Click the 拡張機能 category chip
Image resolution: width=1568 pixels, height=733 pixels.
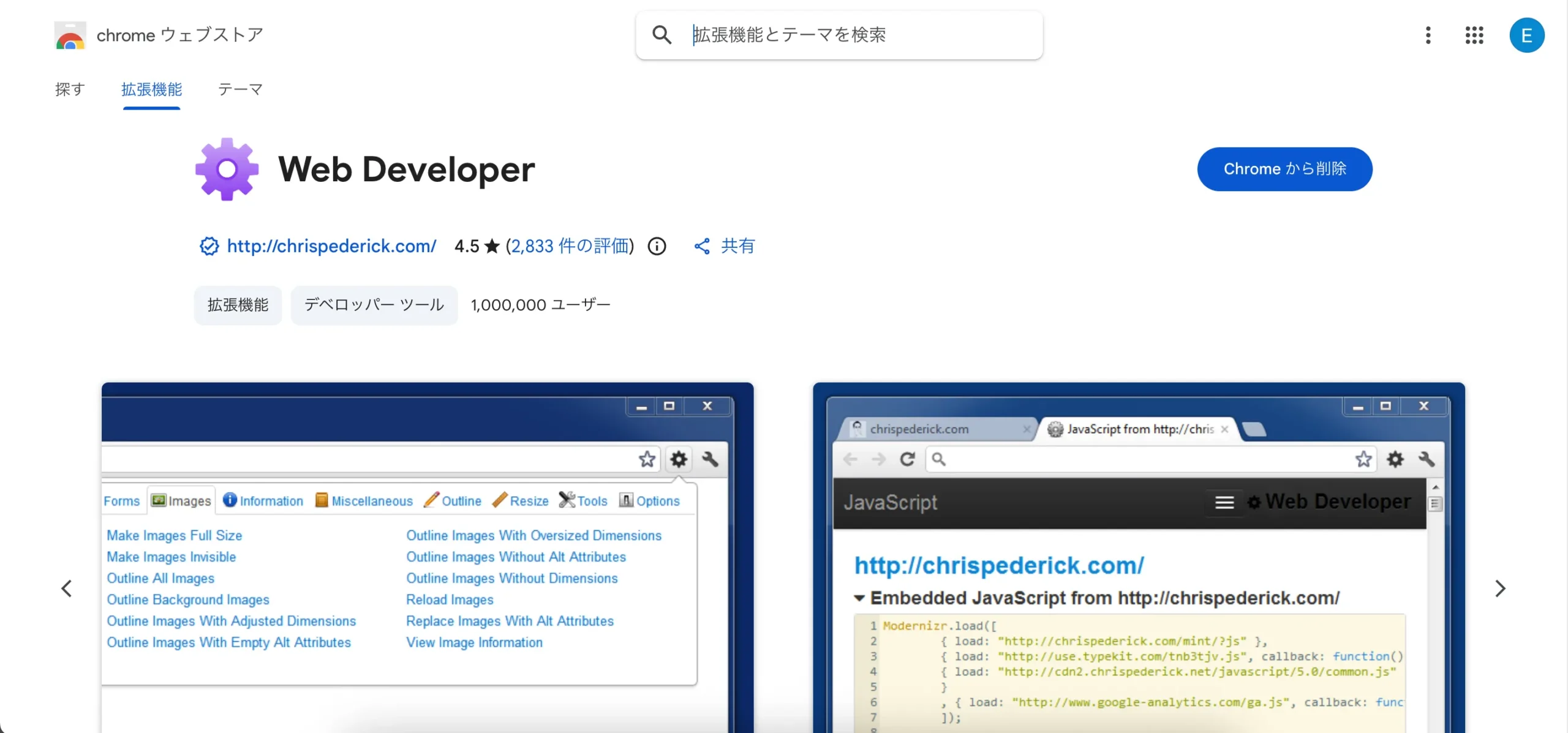point(238,305)
